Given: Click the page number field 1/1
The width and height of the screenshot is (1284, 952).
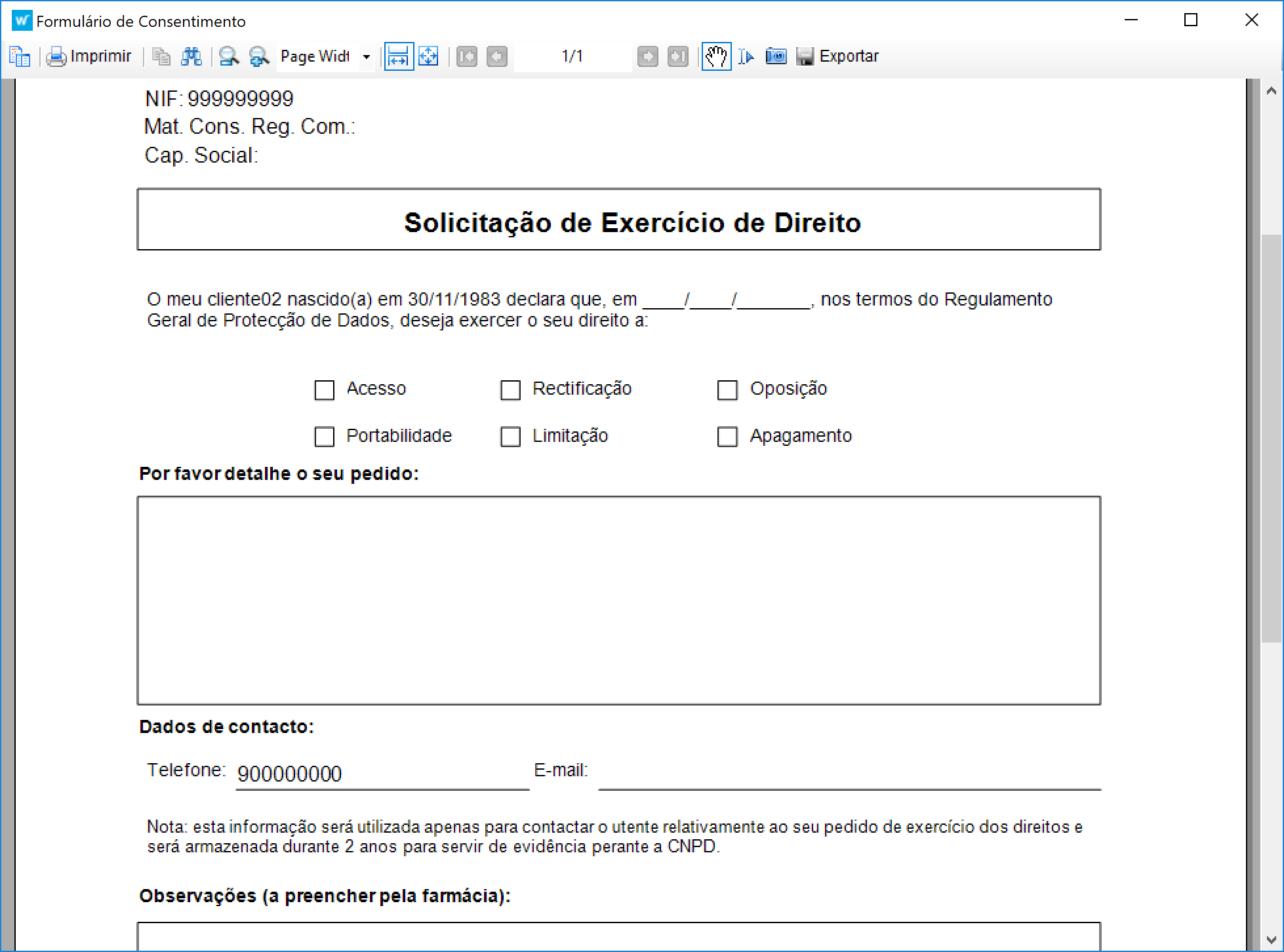Looking at the screenshot, I should point(572,56).
